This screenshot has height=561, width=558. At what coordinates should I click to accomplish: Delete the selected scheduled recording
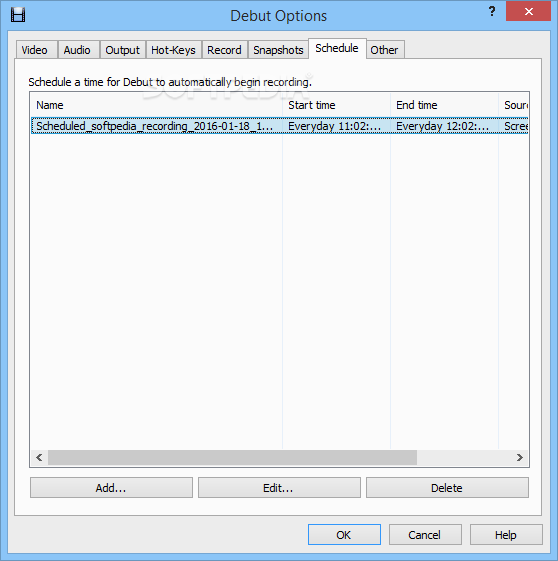(447, 488)
